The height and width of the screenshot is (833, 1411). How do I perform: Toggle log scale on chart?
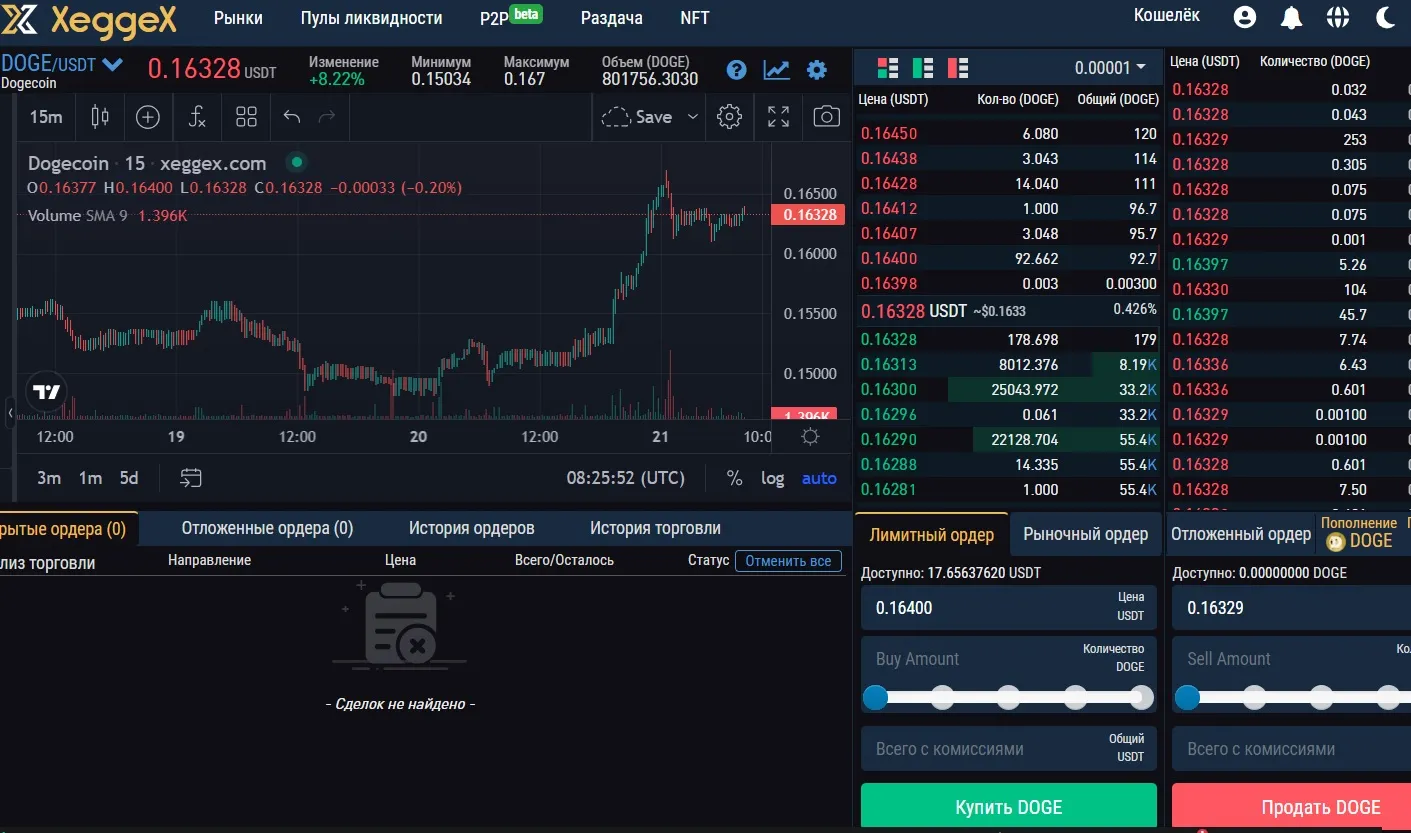coord(772,478)
